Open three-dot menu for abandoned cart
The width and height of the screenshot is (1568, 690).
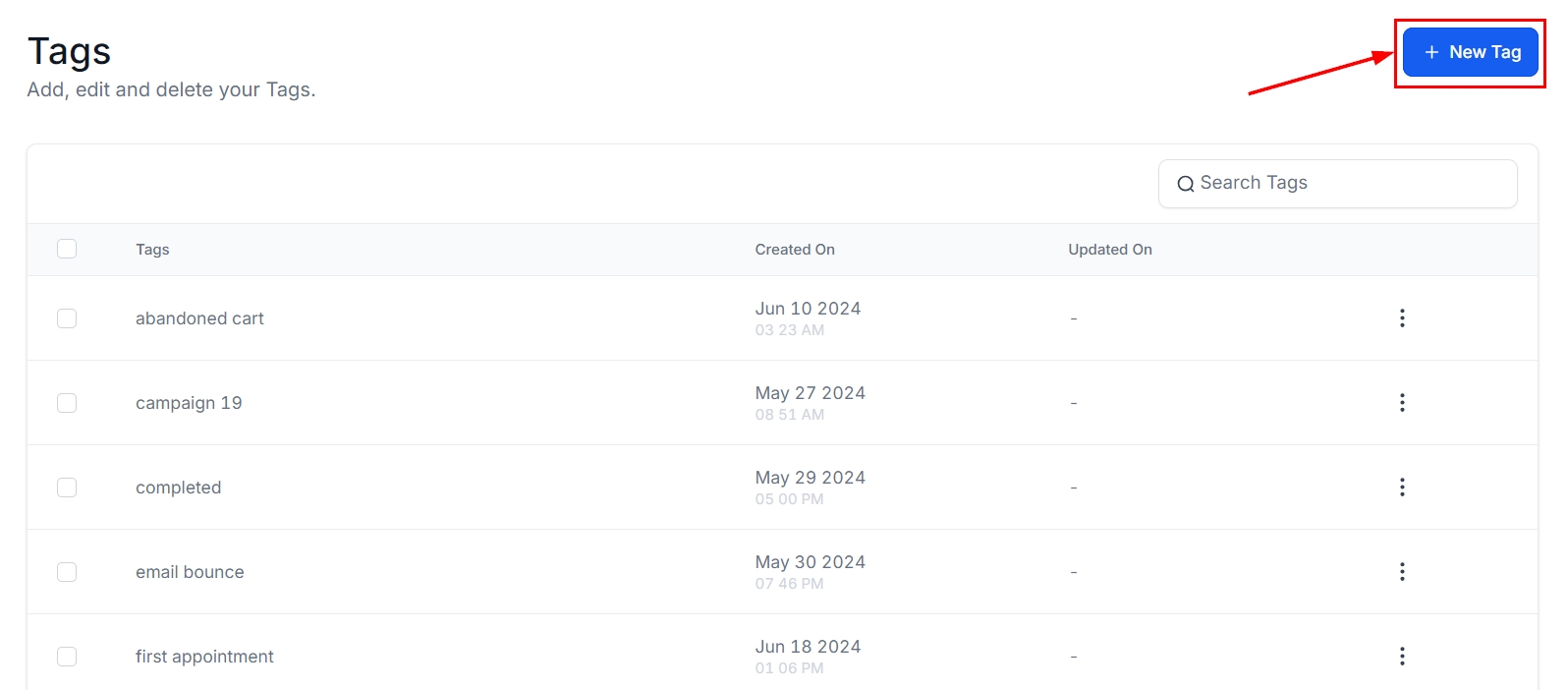1401,317
